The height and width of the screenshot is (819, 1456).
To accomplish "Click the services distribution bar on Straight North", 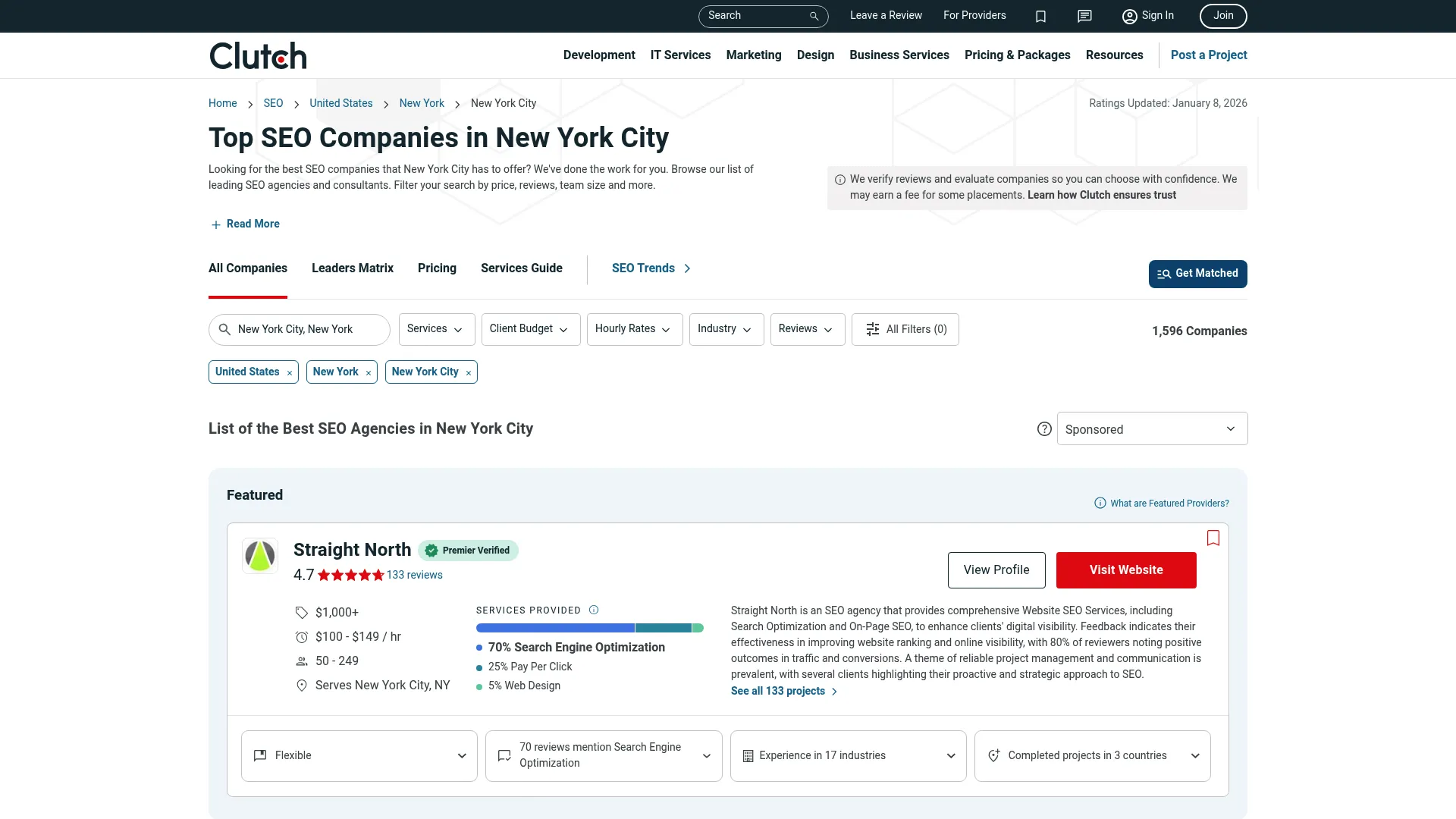I will click(589, 628).
